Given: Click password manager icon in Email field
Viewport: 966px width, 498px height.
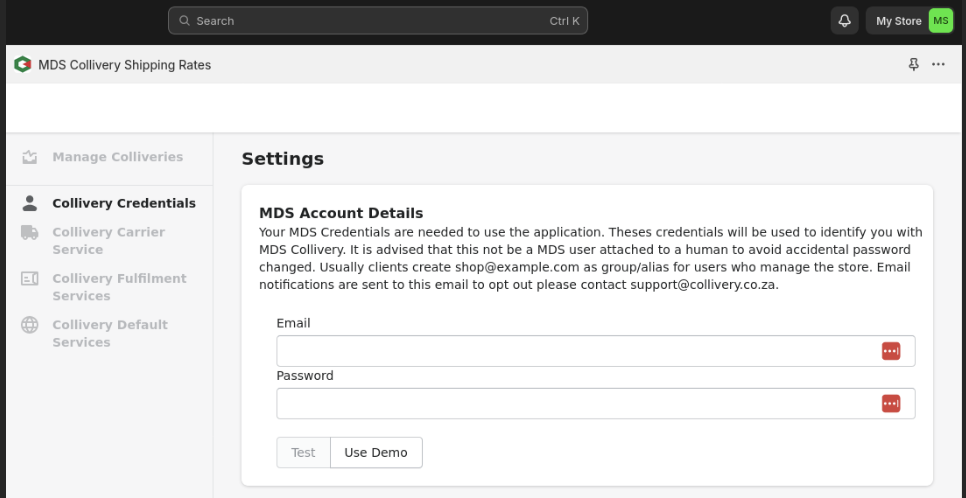Looking at the screenshot, I should [890, 351].
